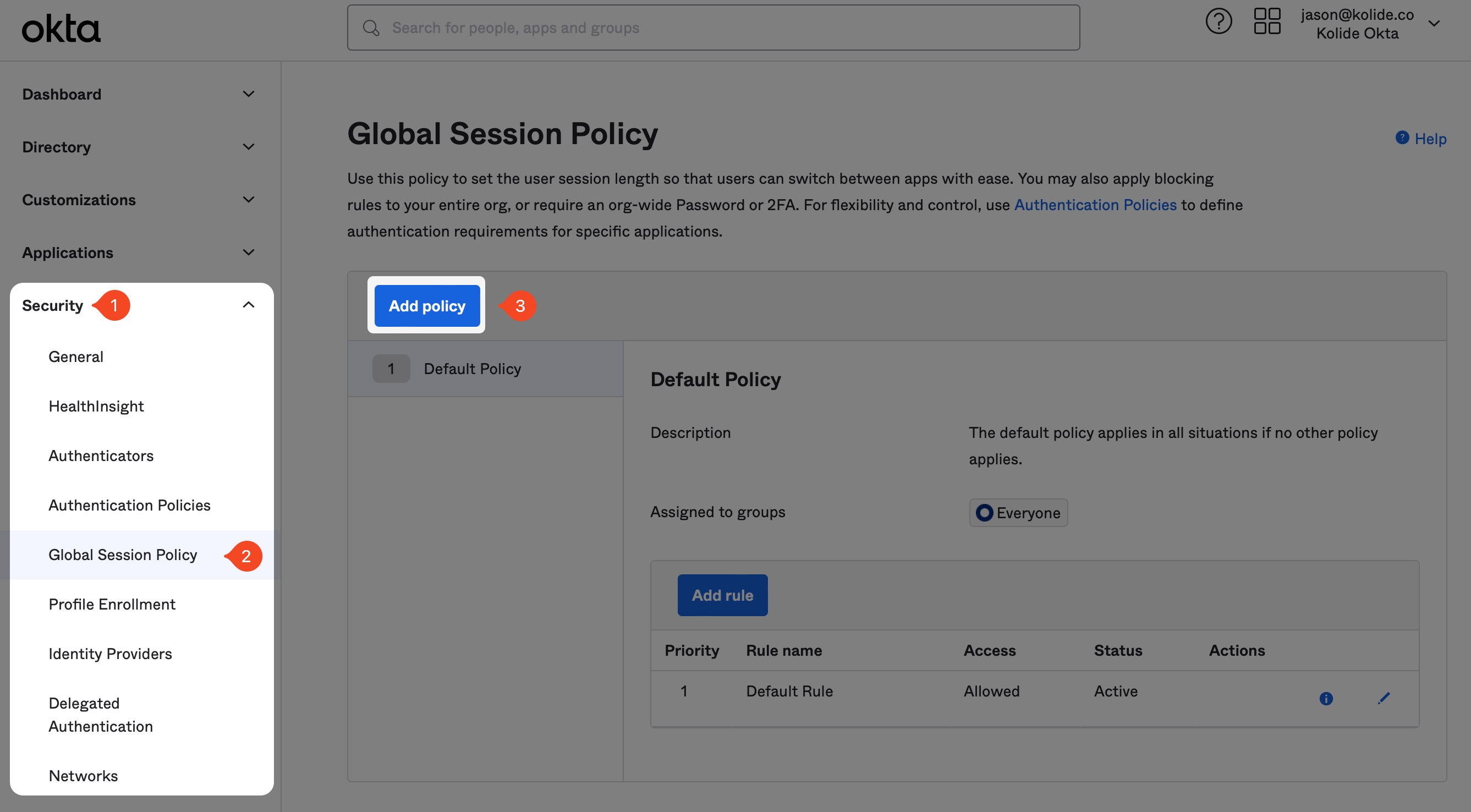1471x812 pixels.
Task: Open Networks page
Action: click(x=84, y=776)
